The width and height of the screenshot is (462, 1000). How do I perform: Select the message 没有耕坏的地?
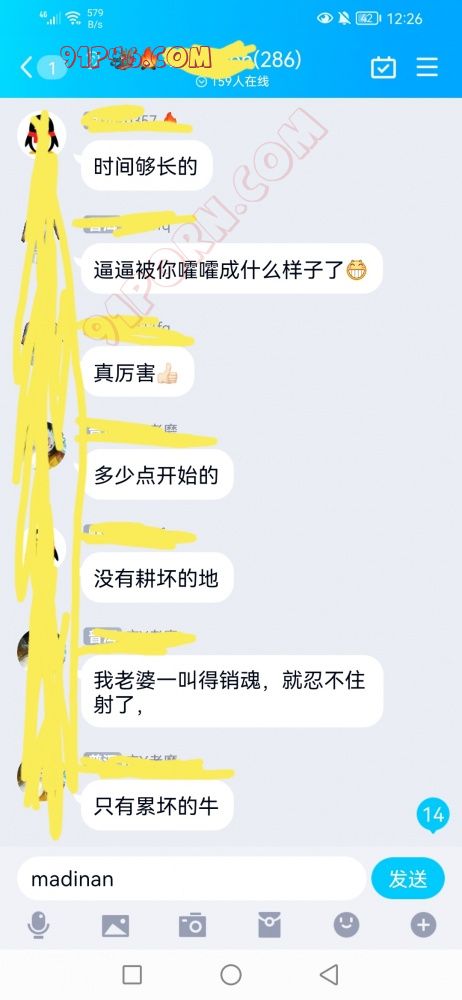(156, 578)
